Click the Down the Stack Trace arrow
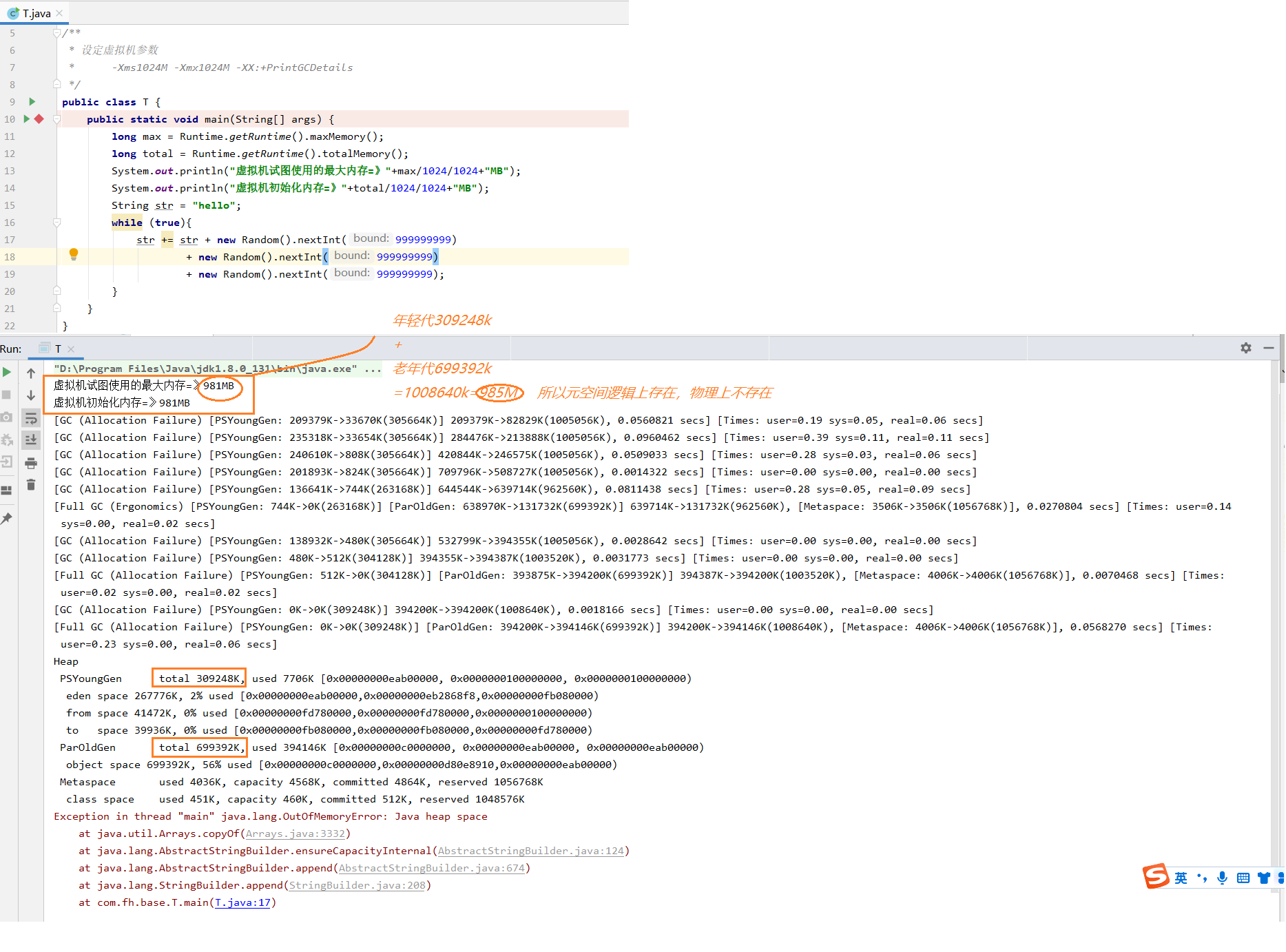 pyautogui.click(x=31, y=395)
